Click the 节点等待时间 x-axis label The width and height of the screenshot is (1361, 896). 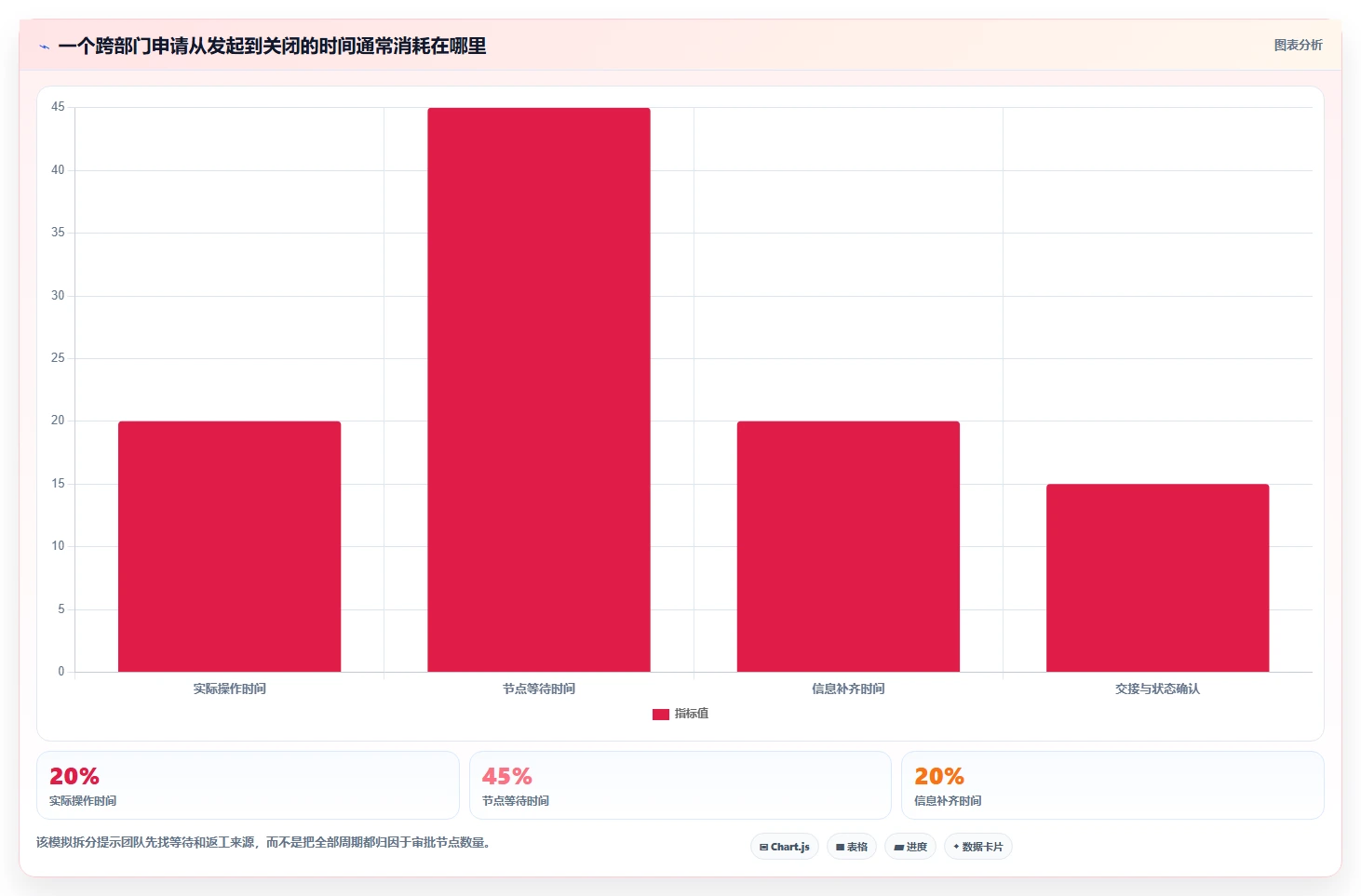point(539,689)
